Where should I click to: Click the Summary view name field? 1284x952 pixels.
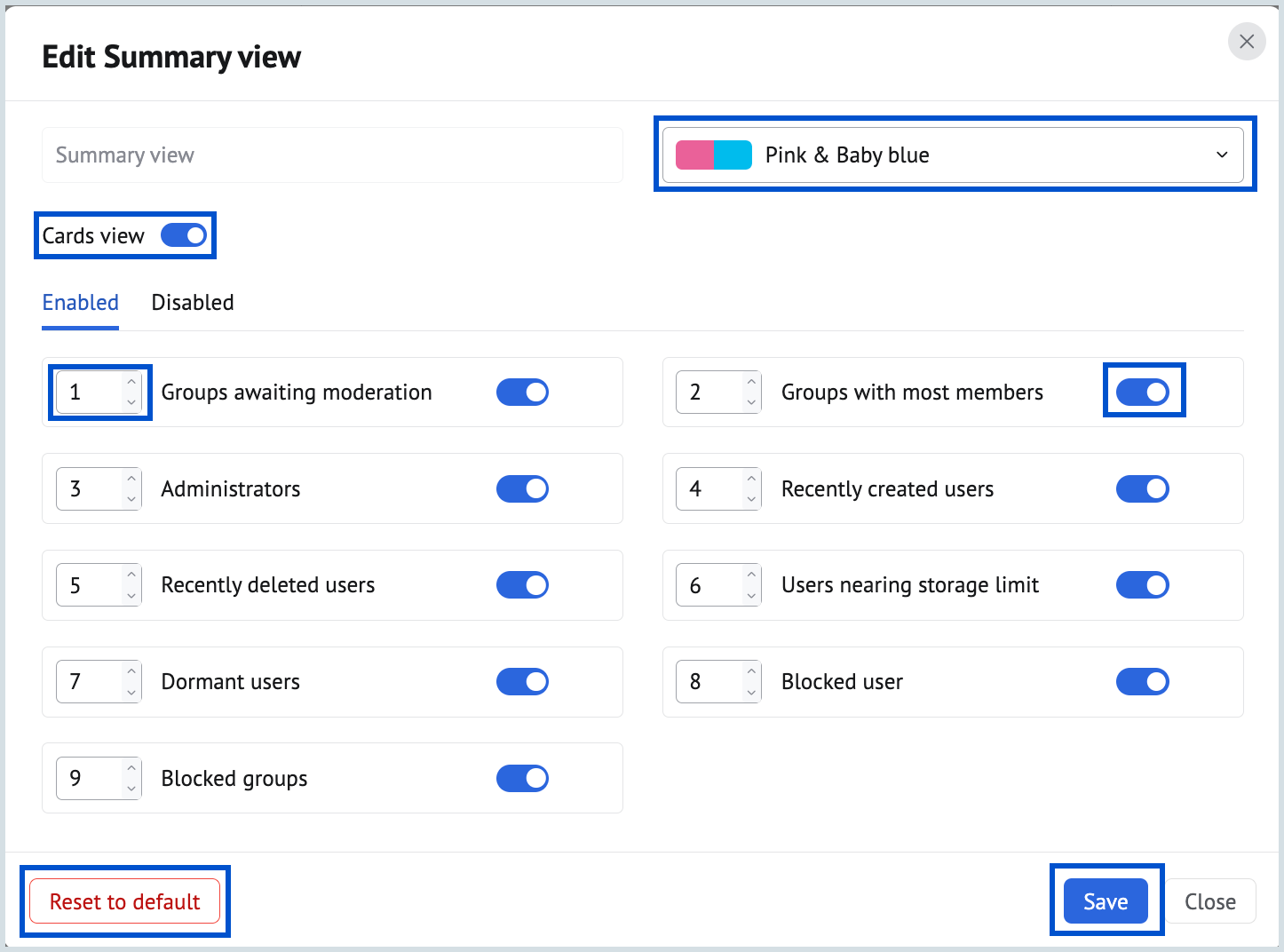pyautogui.click(x=331, y=155)
